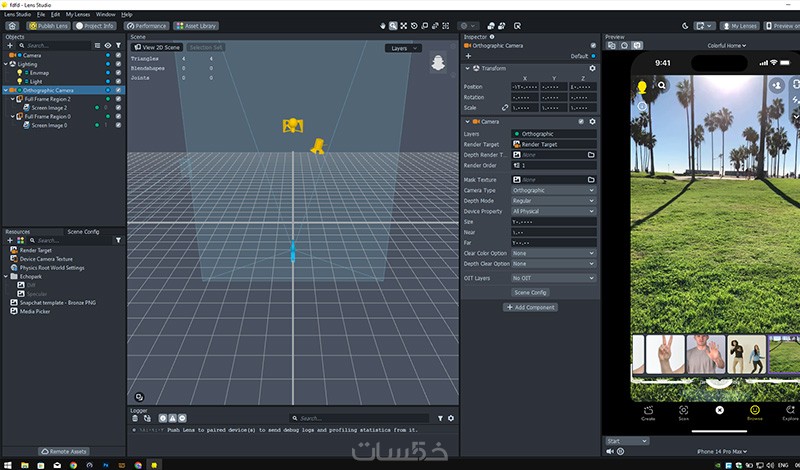Toggle the Lighting object checkbox

(118, 64)
